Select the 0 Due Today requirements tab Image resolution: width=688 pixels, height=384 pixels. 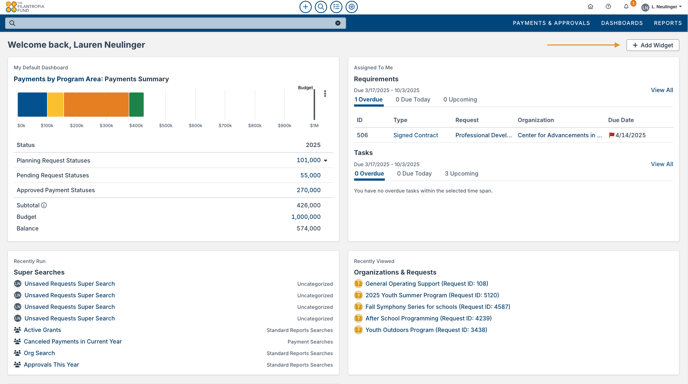[412, 100]
